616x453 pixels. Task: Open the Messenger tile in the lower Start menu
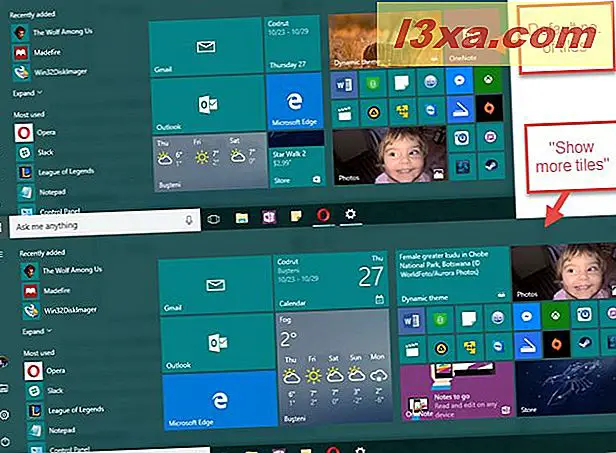[526, 317]
